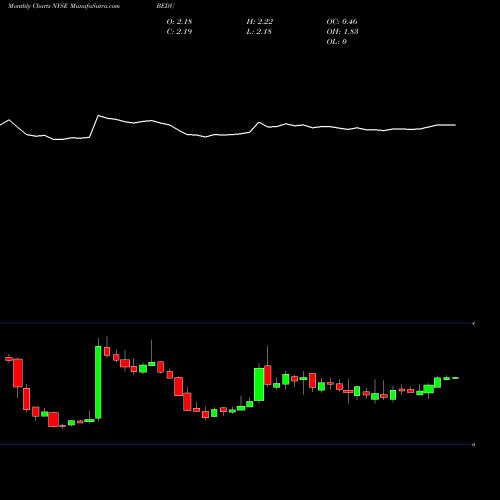Click the lower axis label '0' at right
The image size is (500, 500).
click(x=473, y=445)
